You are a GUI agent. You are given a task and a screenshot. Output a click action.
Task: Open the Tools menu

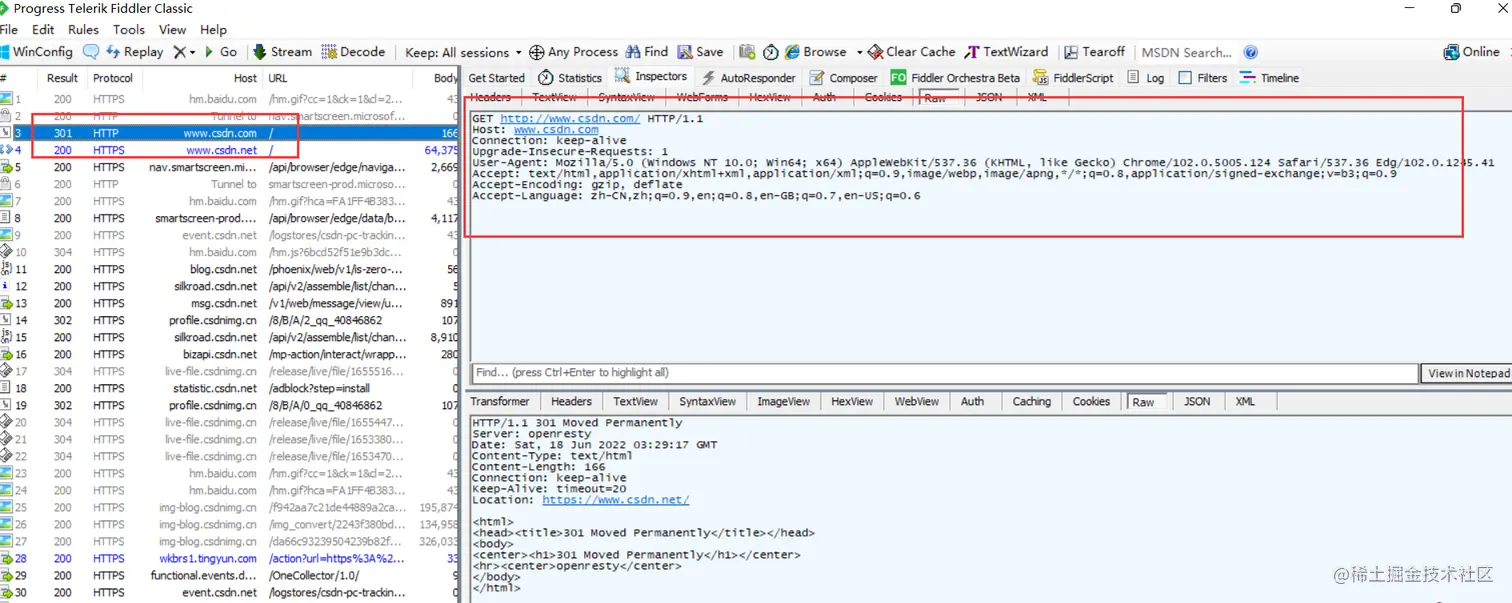[129, 30]
